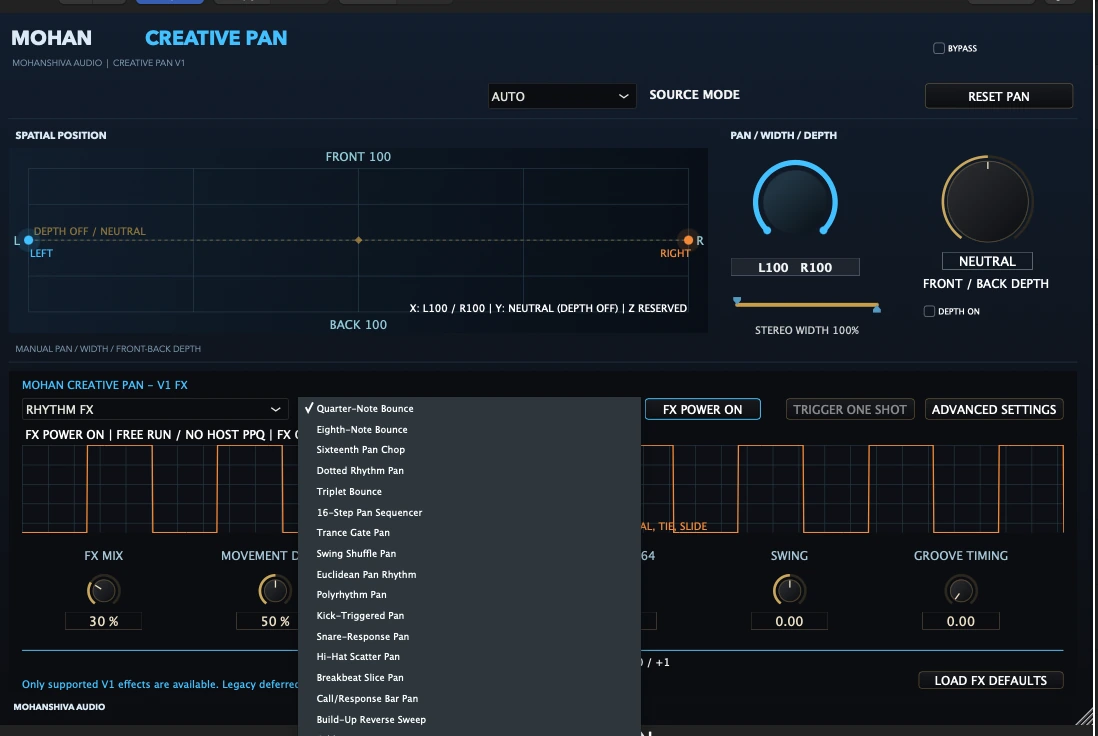The image size is (1098, 736).
Task: Click the GROOVE TIMING knob
Action: [x=960, y=591]
